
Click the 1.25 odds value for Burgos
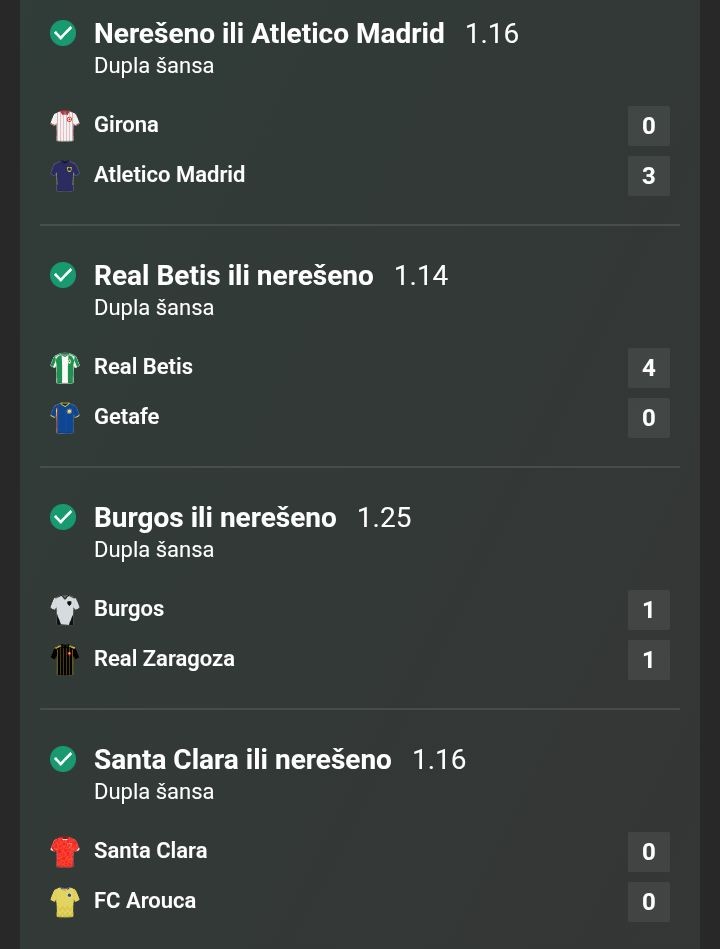[x=384, y=518]
